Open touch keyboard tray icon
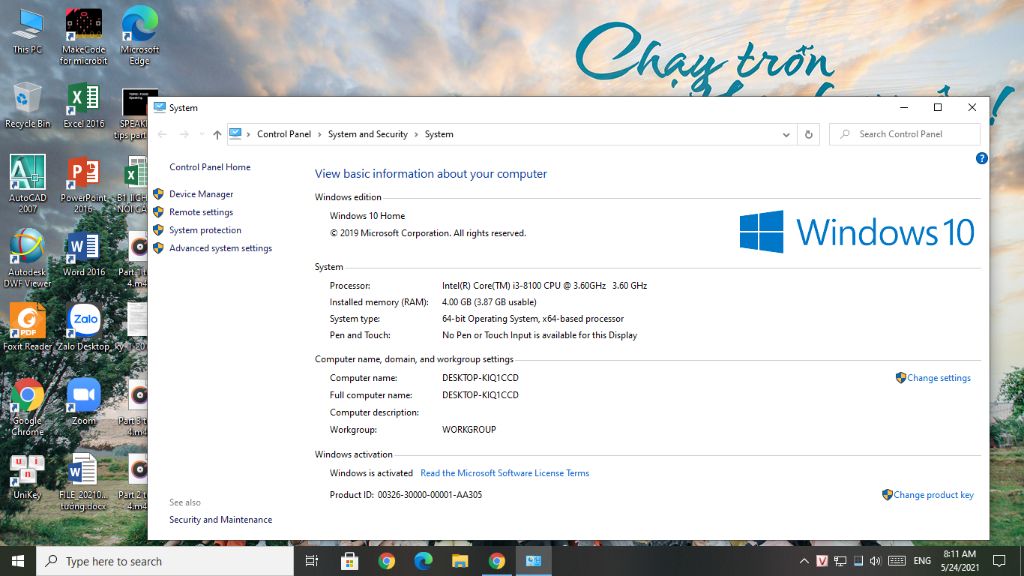1024x576 pixels. coord(897,561)
